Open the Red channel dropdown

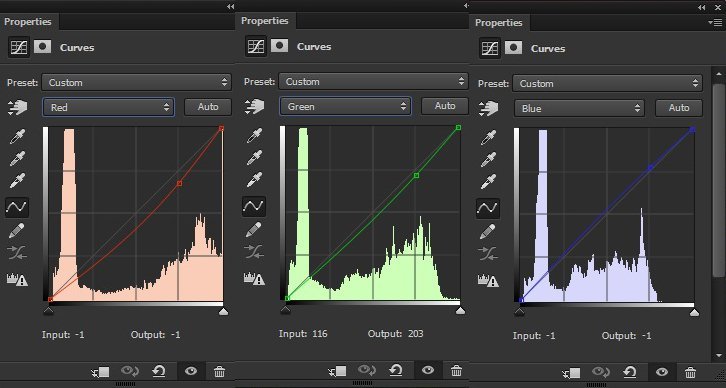pyautogui.click(x=108, y=107)
